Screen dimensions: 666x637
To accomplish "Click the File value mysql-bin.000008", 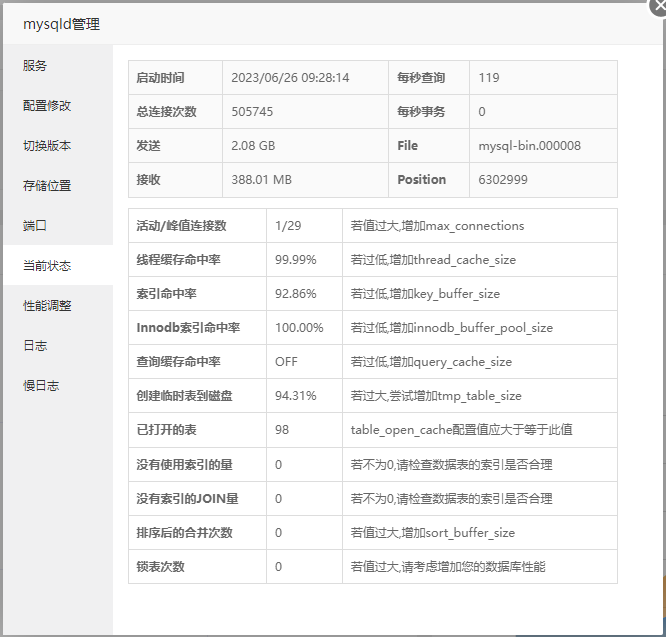I will tap(530, 146).
